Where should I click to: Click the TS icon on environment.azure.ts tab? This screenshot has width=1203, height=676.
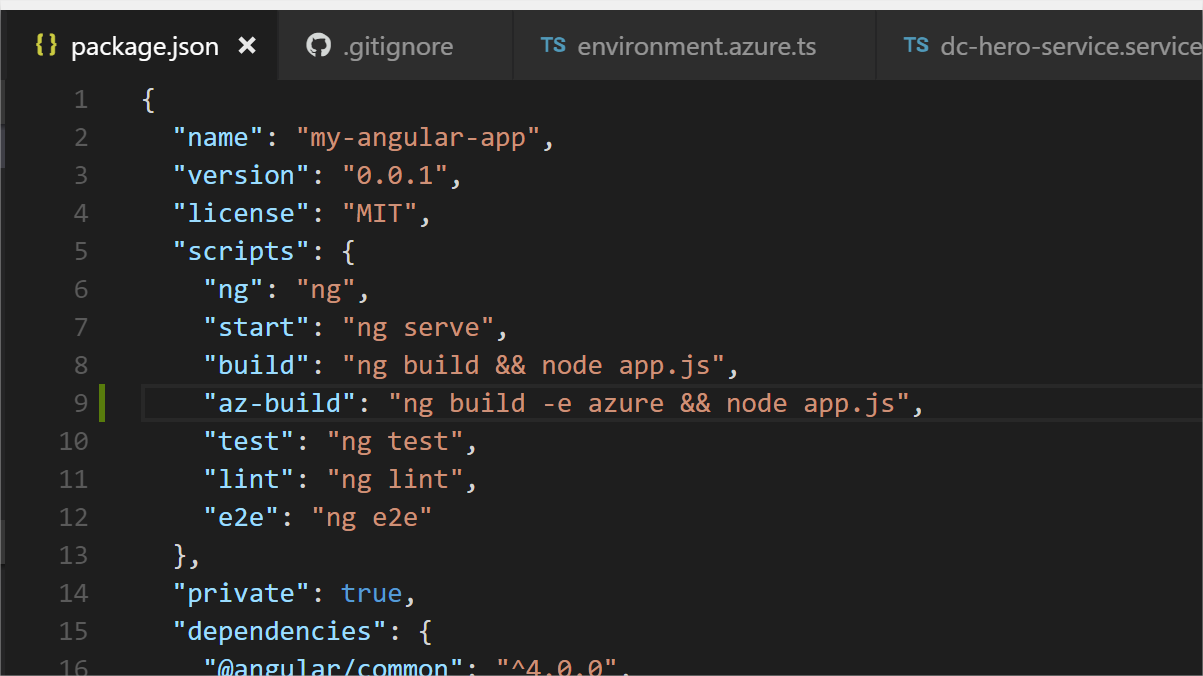[553, 45]
